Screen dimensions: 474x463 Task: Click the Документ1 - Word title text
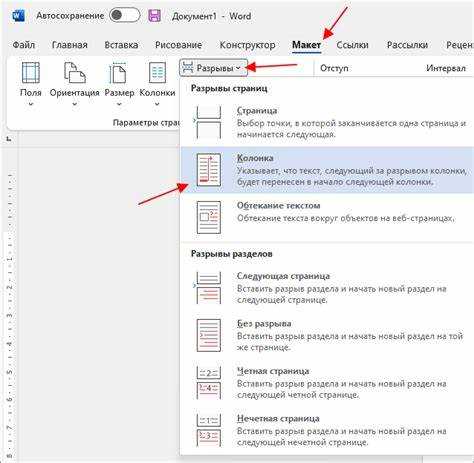coord(212,16)
